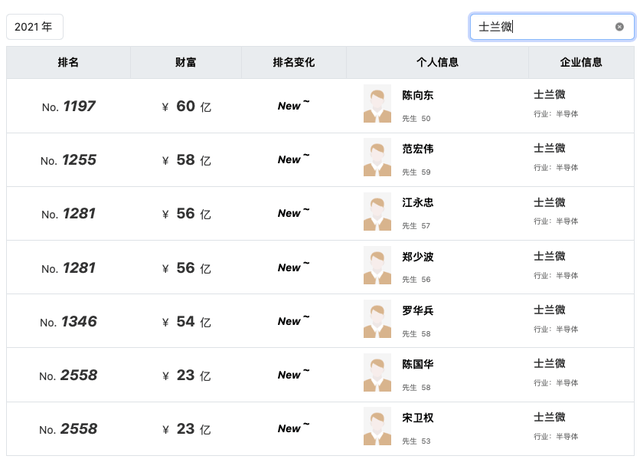Viewport: 640px width, 469px height.
Task: Open the 2021年 year dropdown
Action: point(35,27)
